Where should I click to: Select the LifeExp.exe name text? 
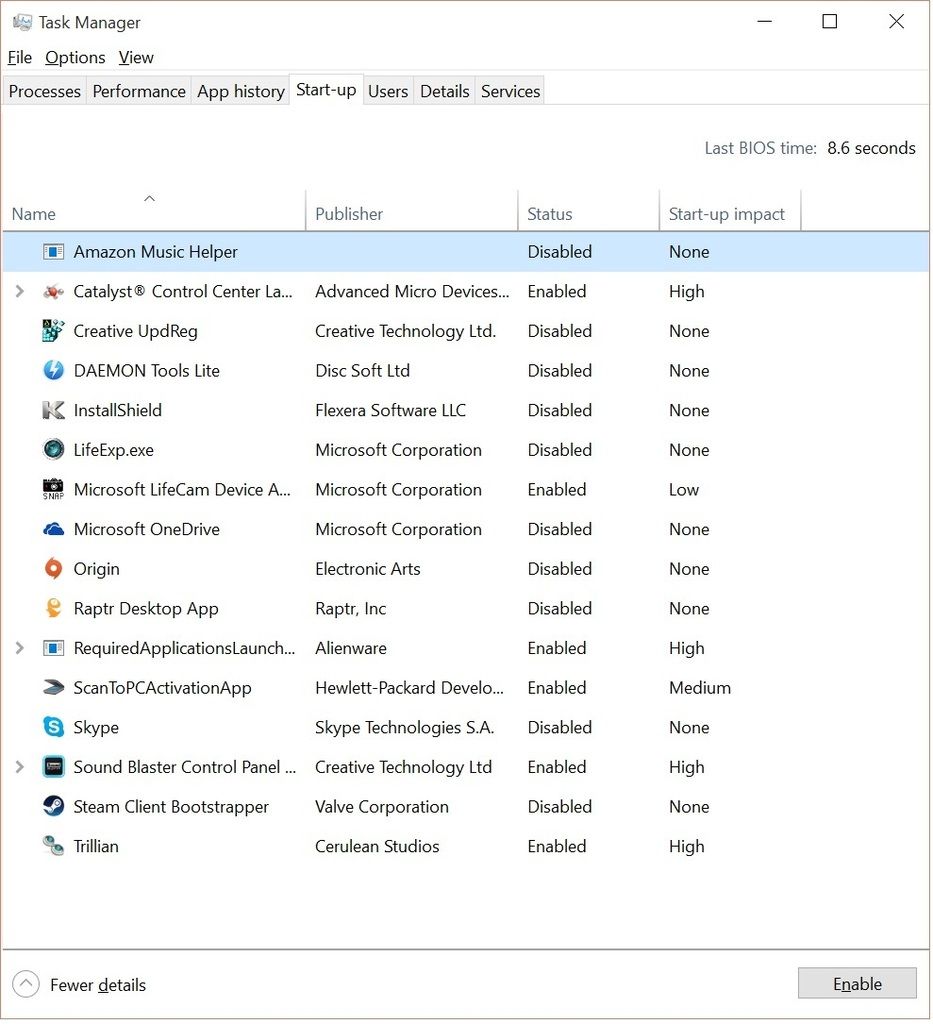114,450
